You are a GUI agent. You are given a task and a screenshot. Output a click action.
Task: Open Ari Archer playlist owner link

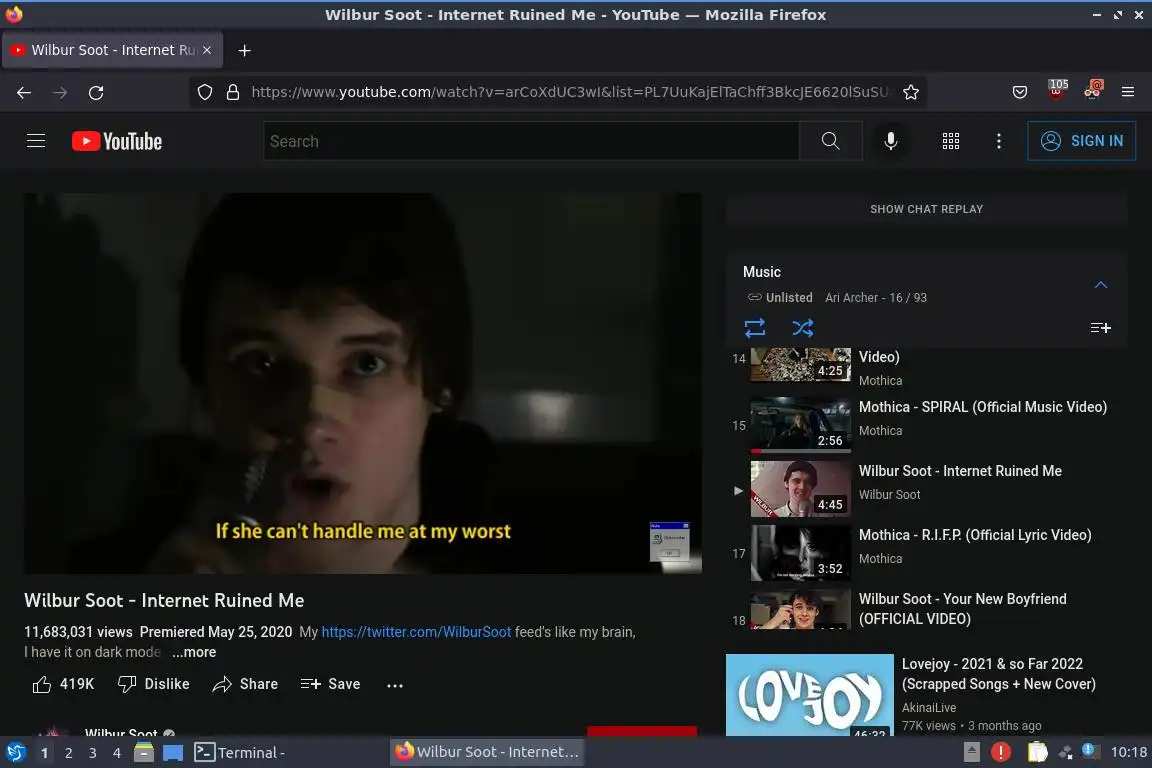[851, 298]
